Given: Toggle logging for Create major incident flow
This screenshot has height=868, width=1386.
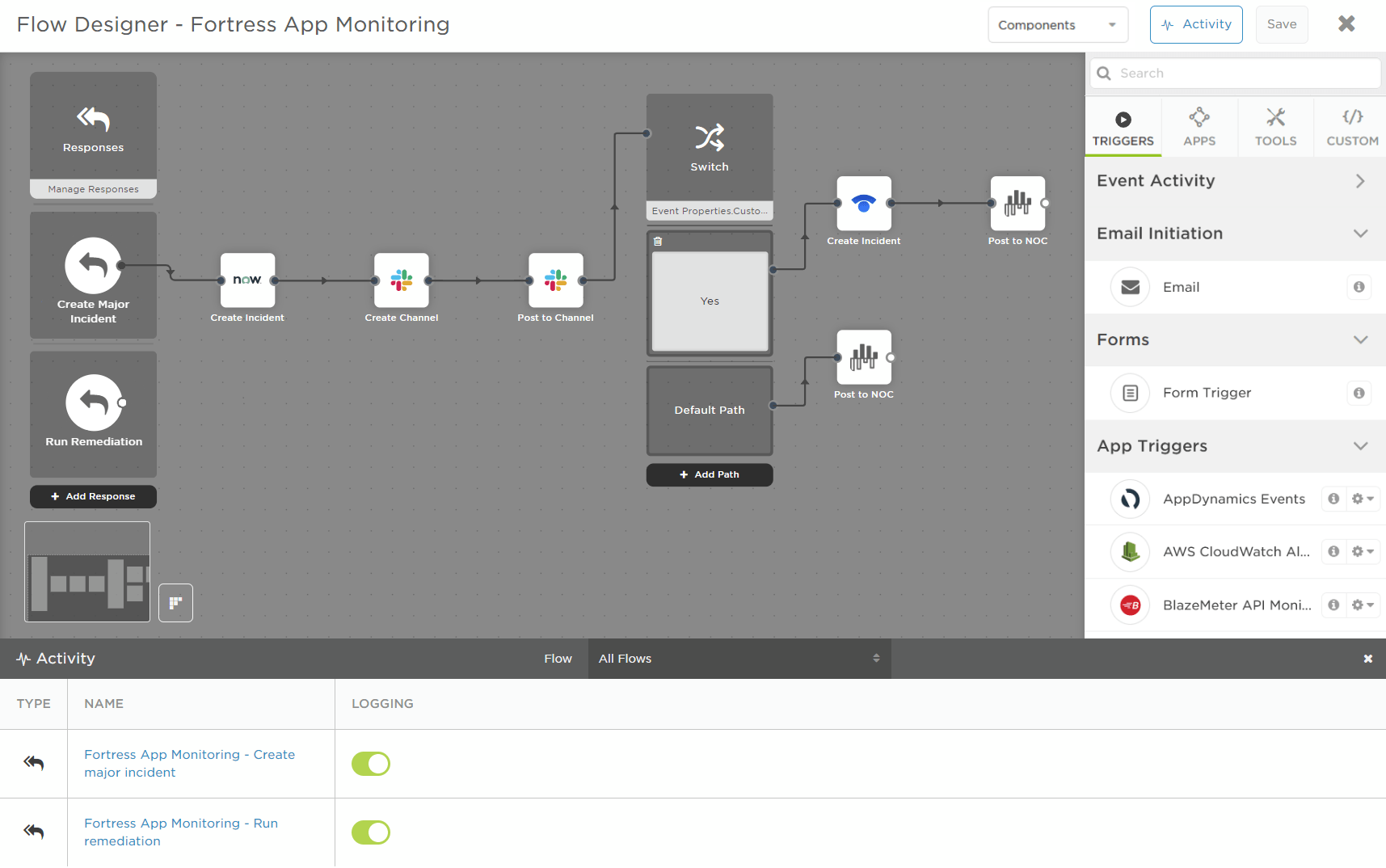Looking at the screenshot, I should 371,764.
